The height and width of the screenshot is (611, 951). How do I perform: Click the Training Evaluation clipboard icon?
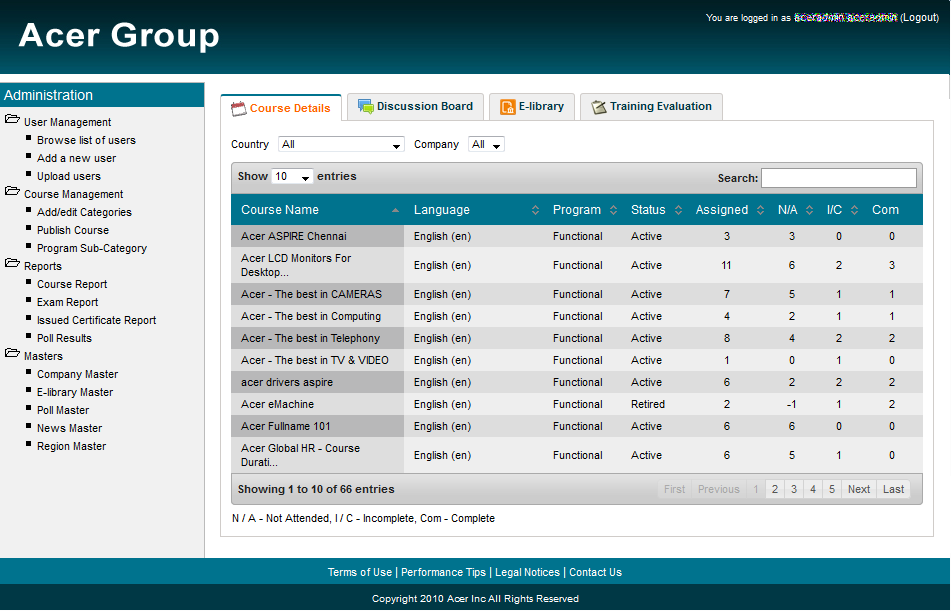pos(599,107)
